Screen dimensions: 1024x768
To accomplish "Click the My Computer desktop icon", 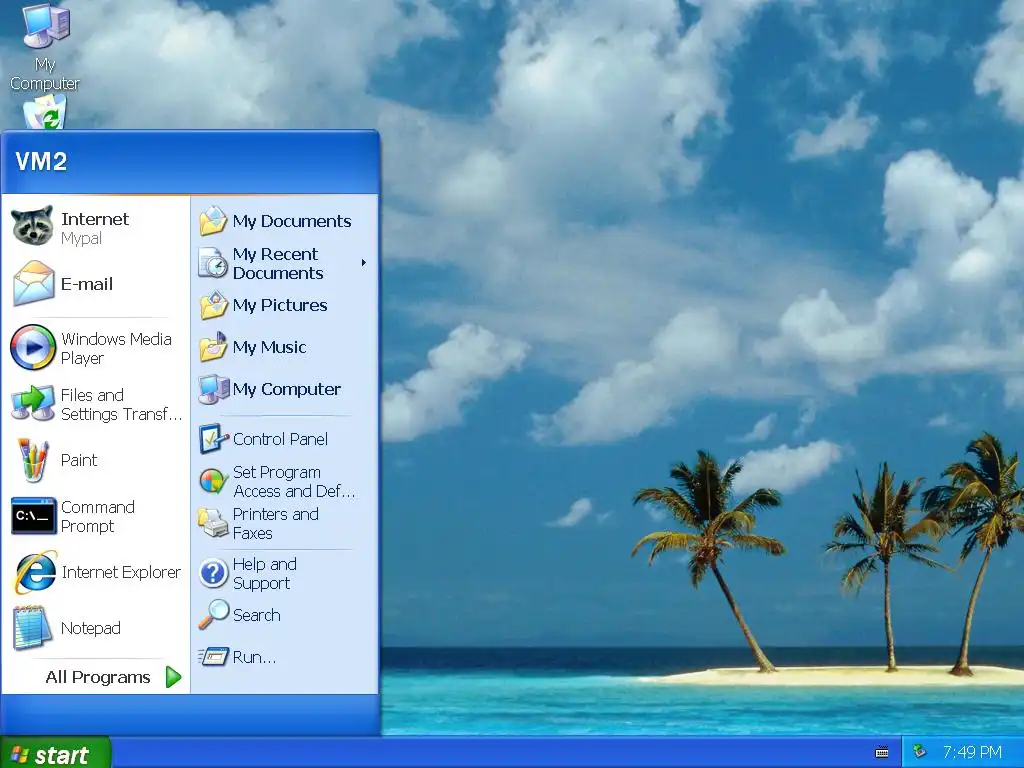I will coord(46,25).
